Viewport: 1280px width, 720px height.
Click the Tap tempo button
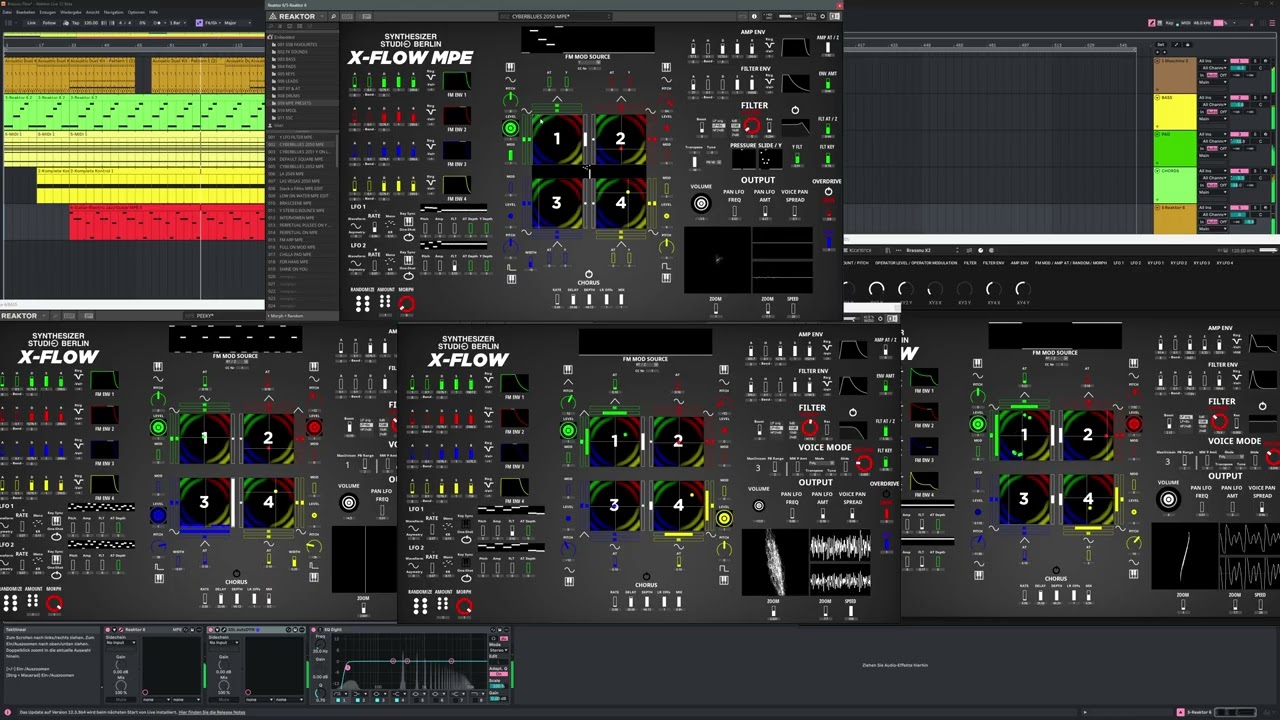point(75,23)
